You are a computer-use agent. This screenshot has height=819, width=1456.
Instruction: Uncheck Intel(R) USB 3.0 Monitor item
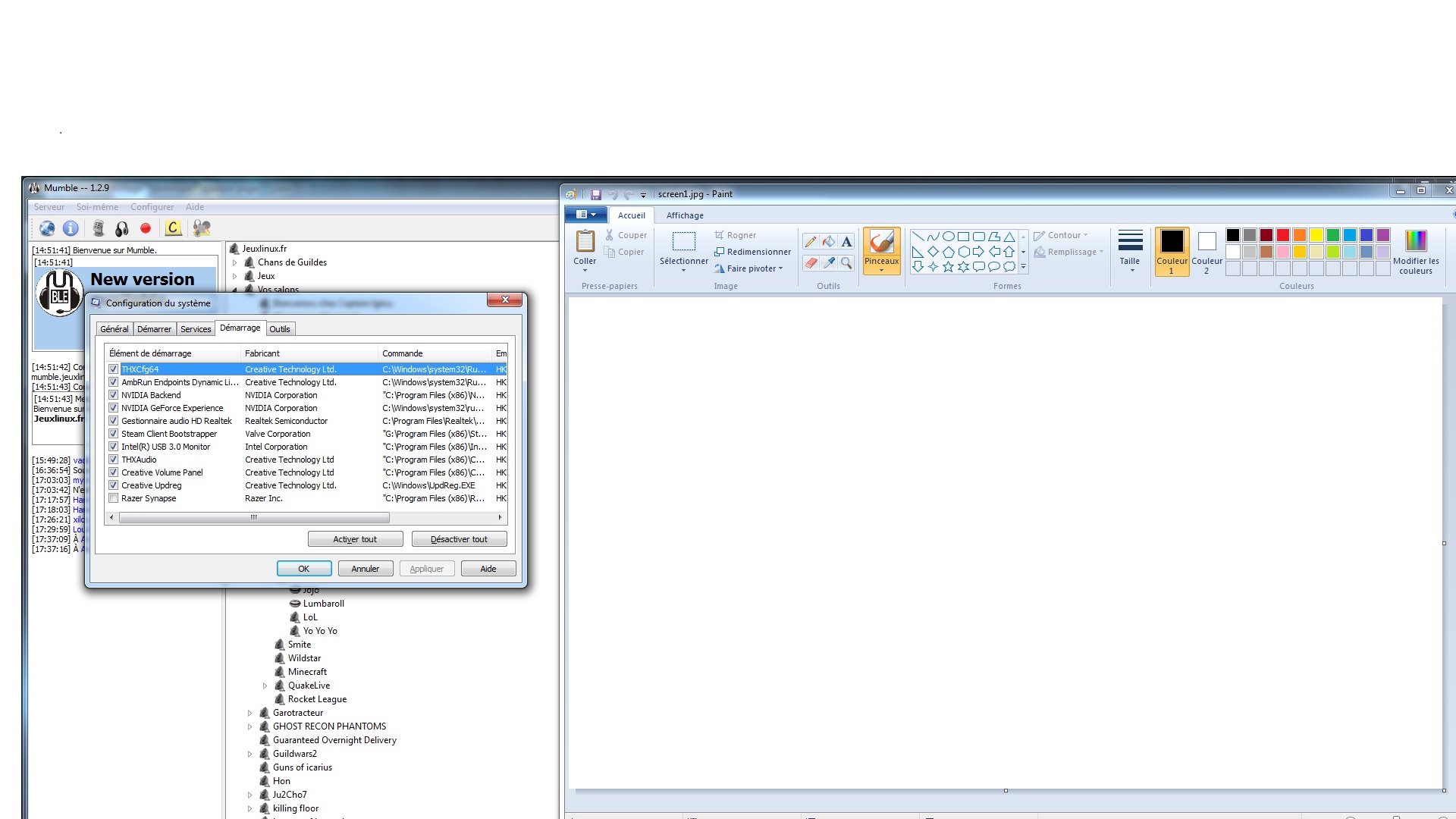pos(114,447)
